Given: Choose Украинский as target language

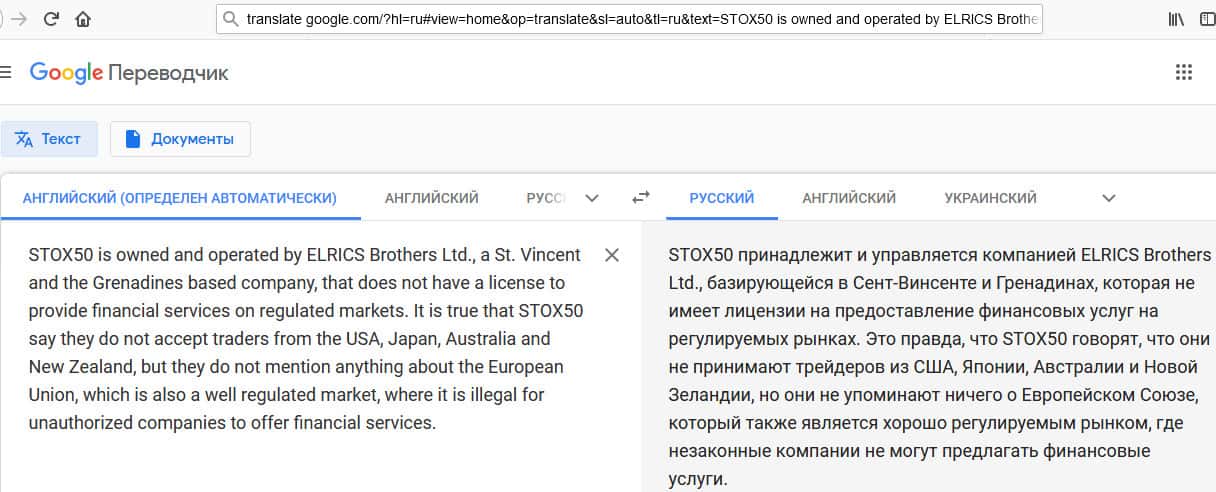Looking at the screenshot, I should [990, 198].
